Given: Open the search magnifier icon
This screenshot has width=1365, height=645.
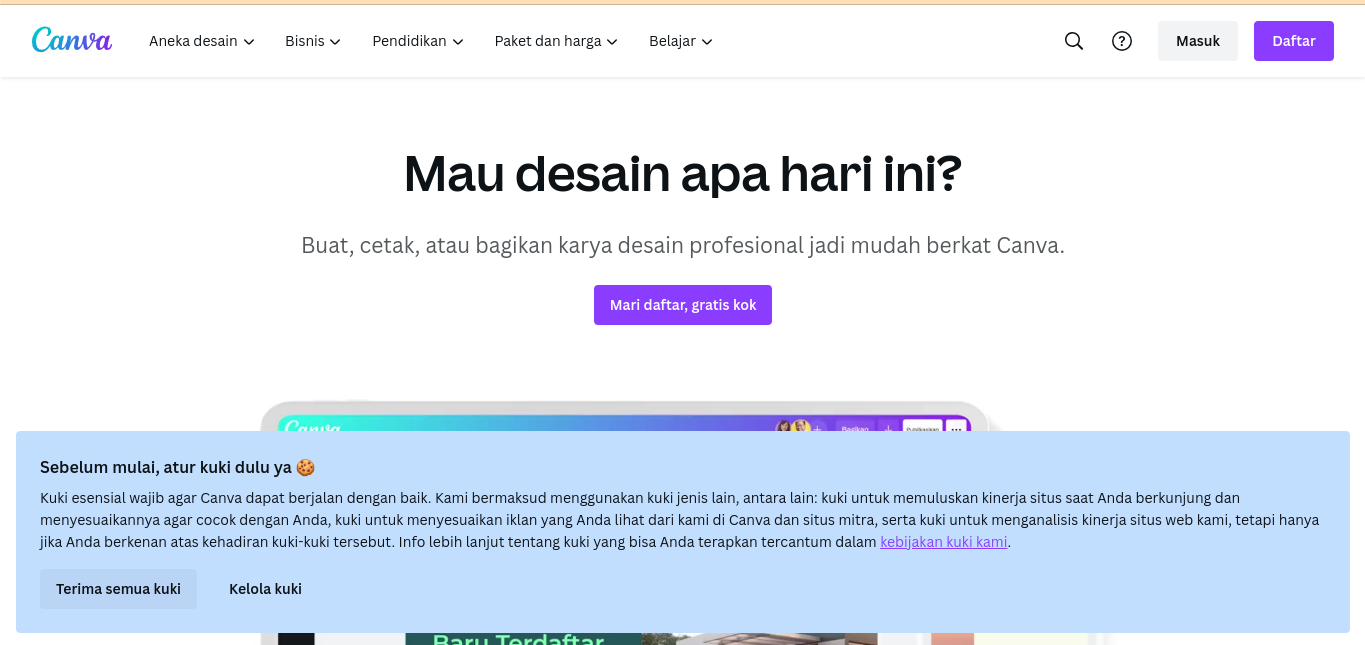Looking at the screenshot, I should coord(1074,41).
